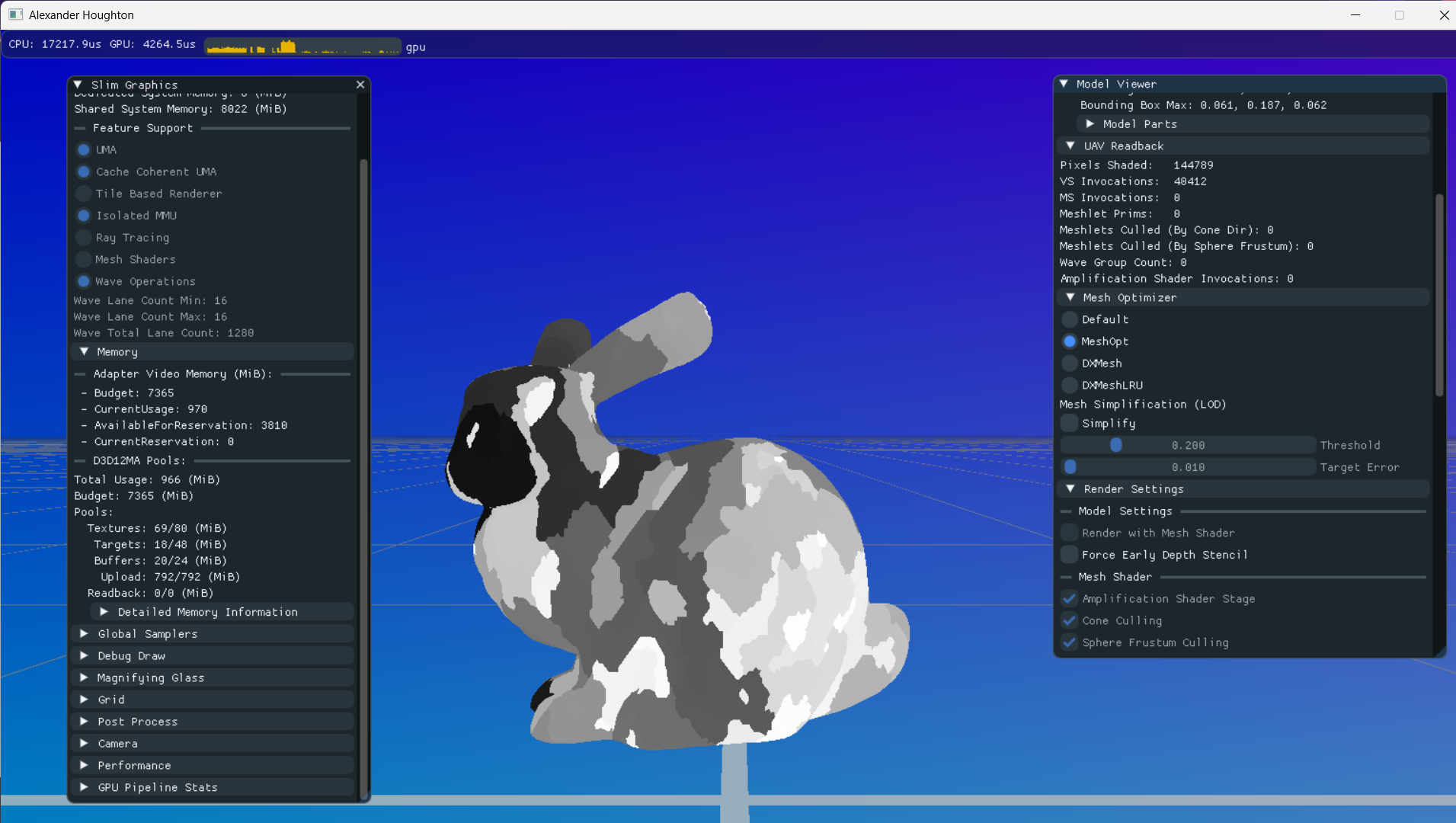The width and height of the screenshot is (1456, 823).
Task: Expand Detailed Memory Information
Action: [104, 612]
